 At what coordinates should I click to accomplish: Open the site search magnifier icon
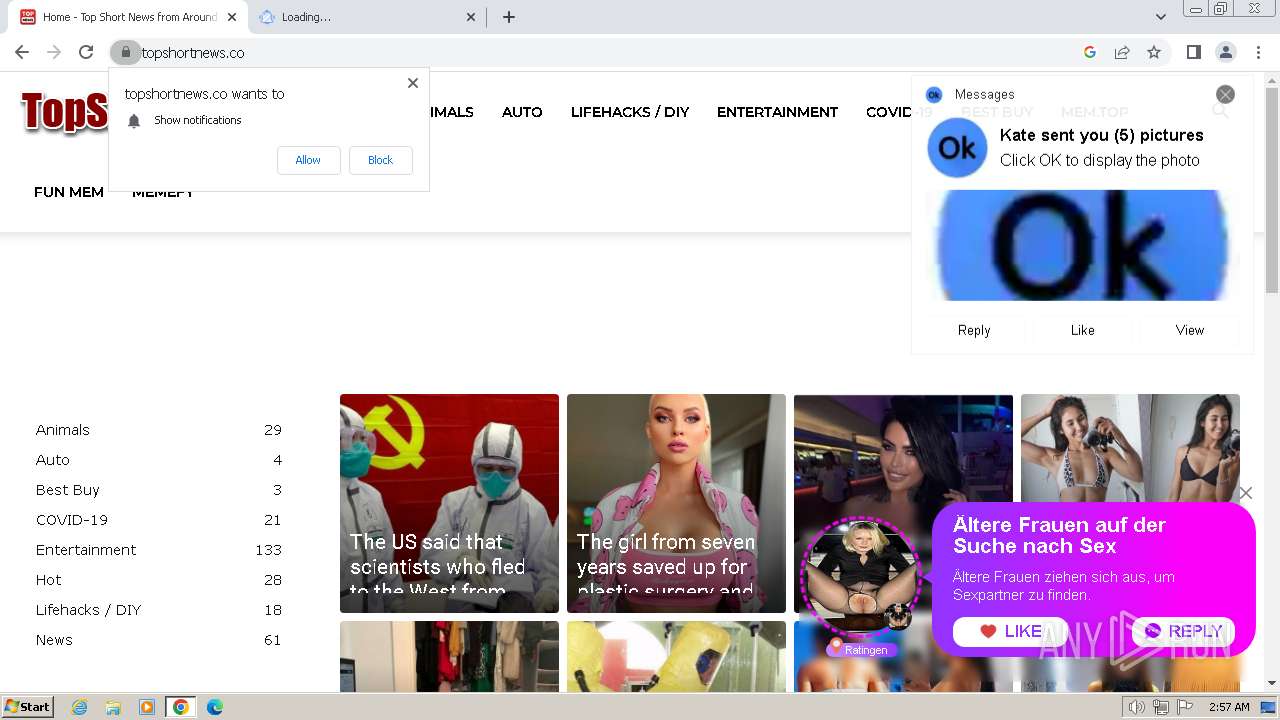pos(1220,111)
